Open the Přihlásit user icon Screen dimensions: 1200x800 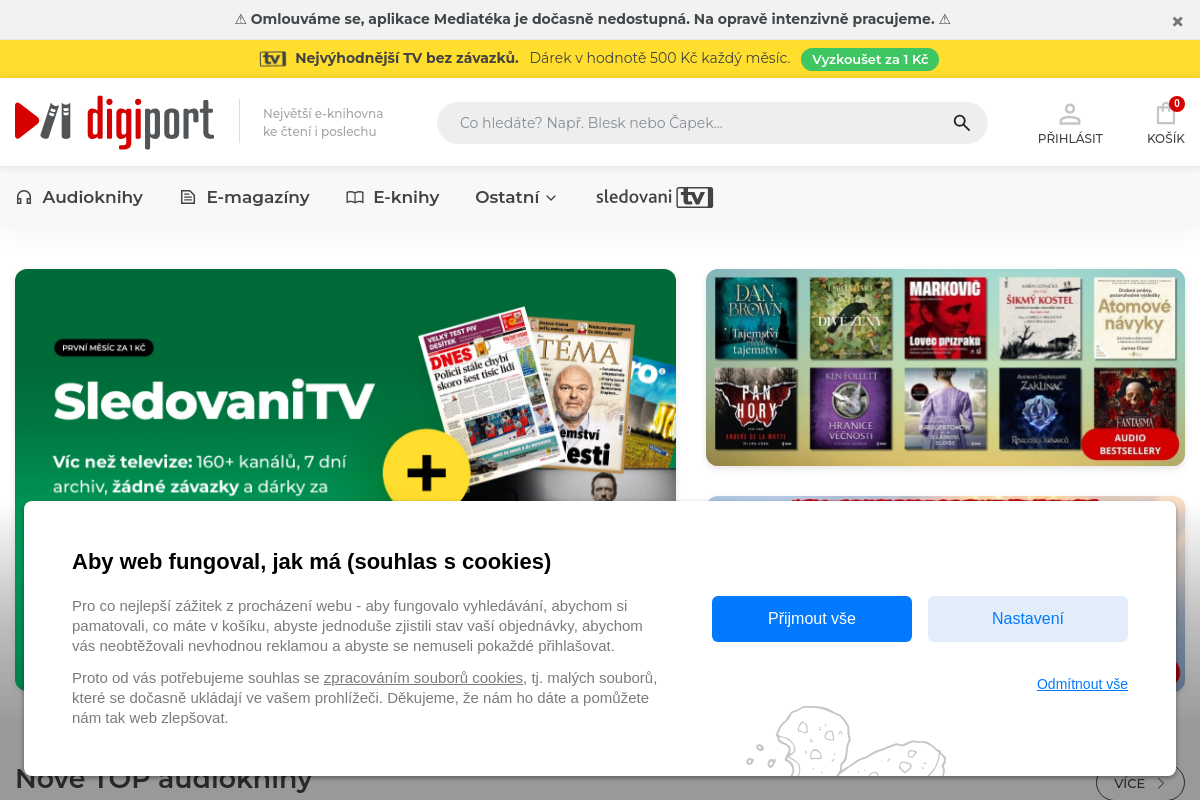1070,124
